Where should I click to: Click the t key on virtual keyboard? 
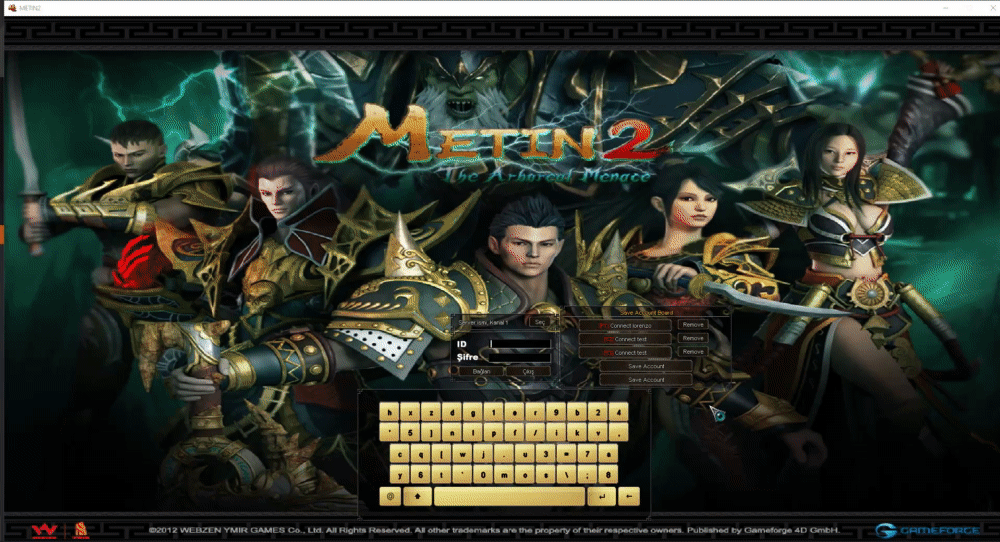(x=441, y=474)
